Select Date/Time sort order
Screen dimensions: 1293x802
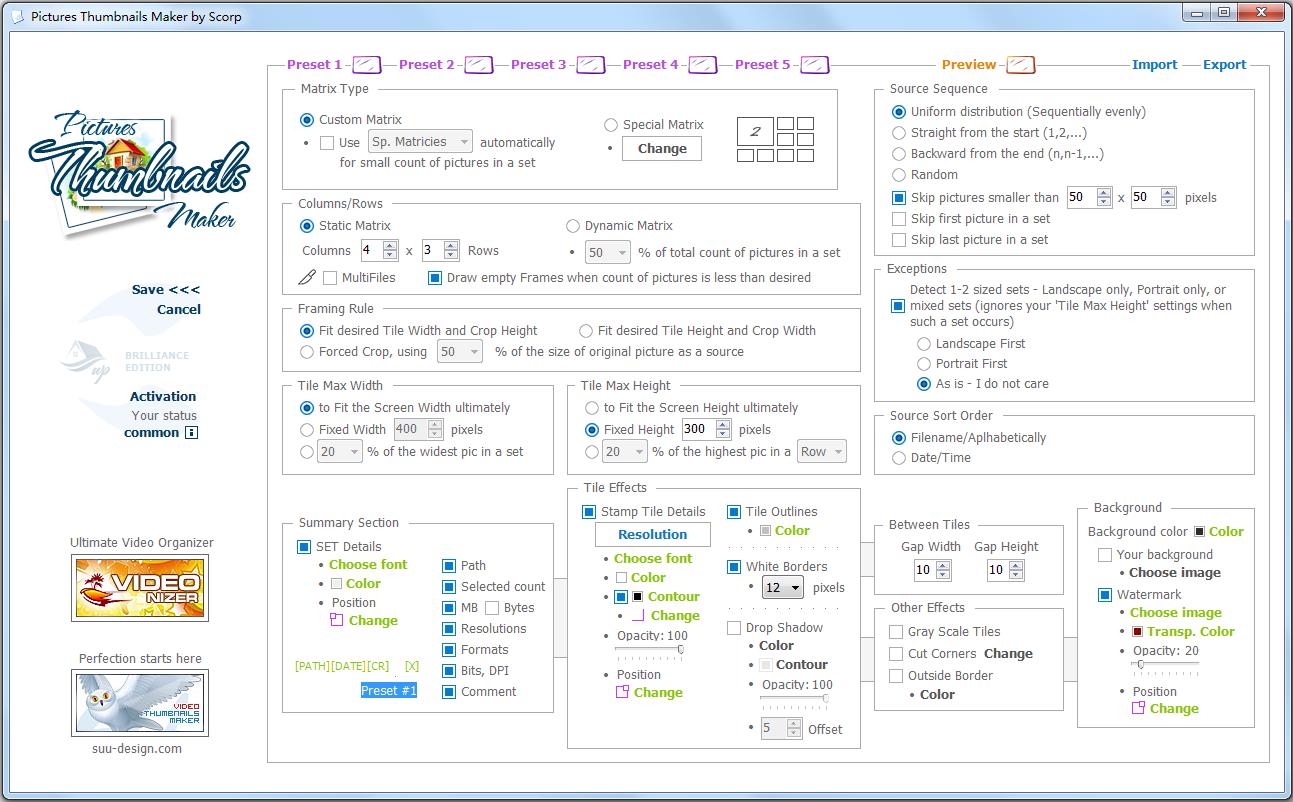coord(898,458)
